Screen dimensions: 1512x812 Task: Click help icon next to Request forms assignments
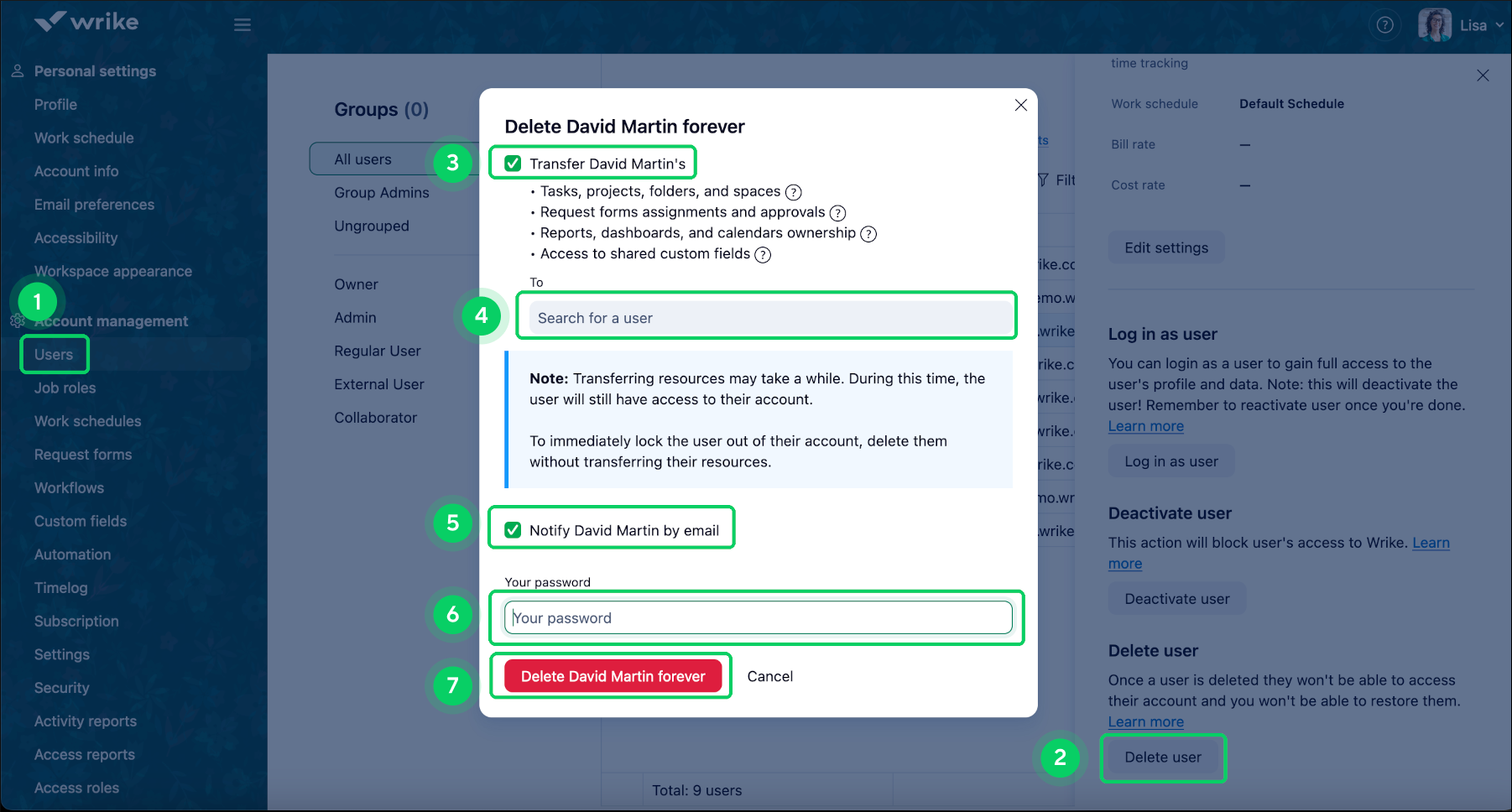tap(838, 212)
